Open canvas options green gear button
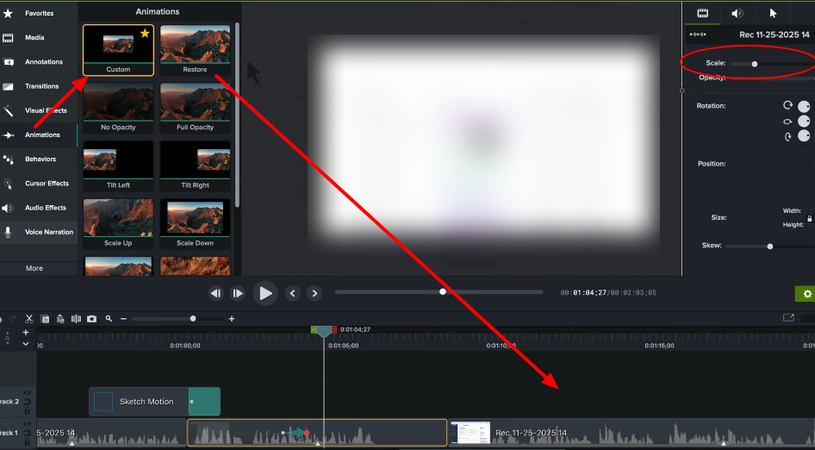 pyautogui.click(x=806, y=294)
